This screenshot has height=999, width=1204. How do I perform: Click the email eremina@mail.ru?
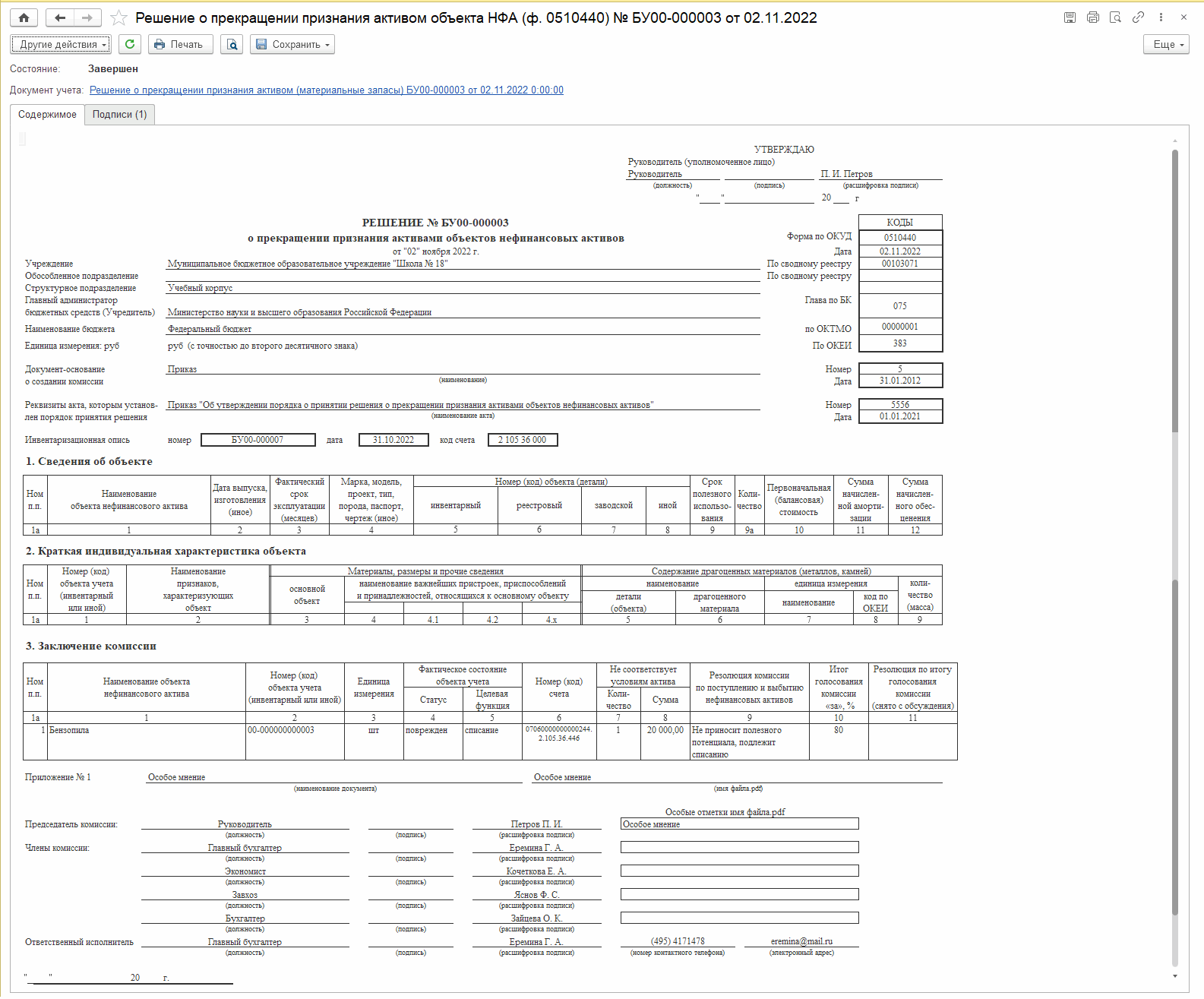(x=801, y=941)
